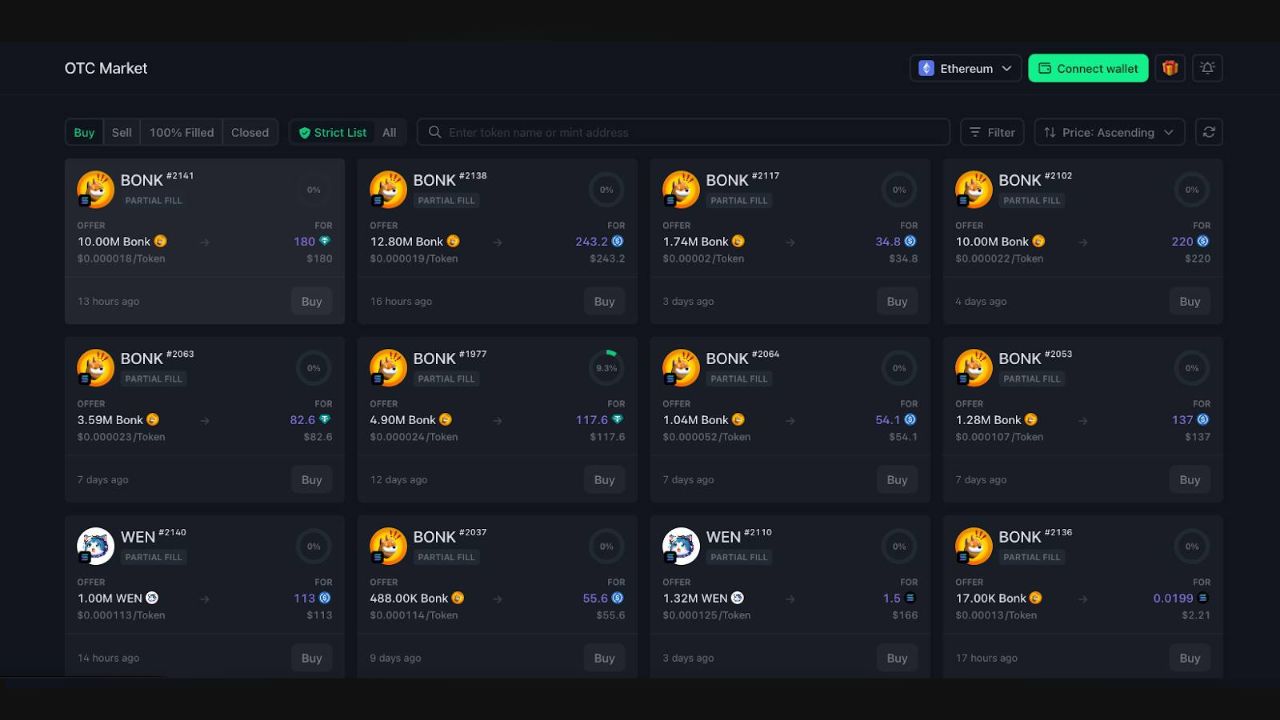
Task: Click the WEN #2140 cat avatar
Action: coord(96,546)
